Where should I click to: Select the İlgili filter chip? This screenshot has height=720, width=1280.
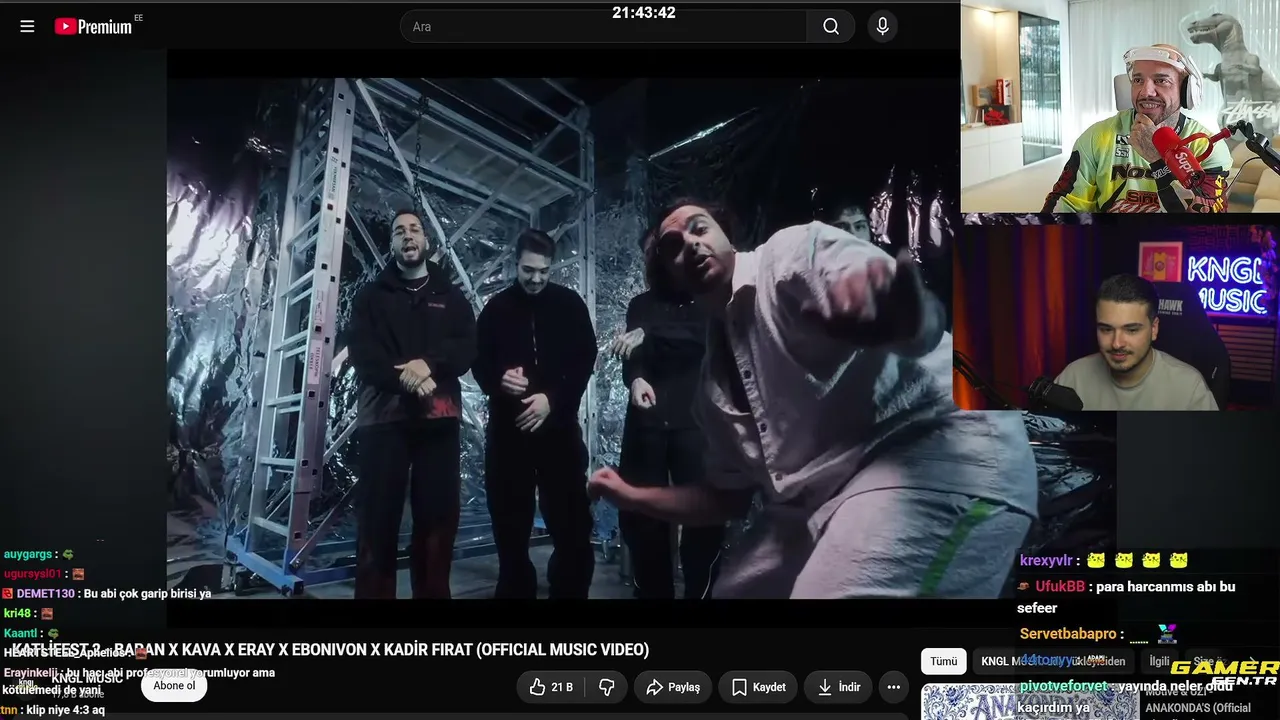click(x=1159, y=661)
